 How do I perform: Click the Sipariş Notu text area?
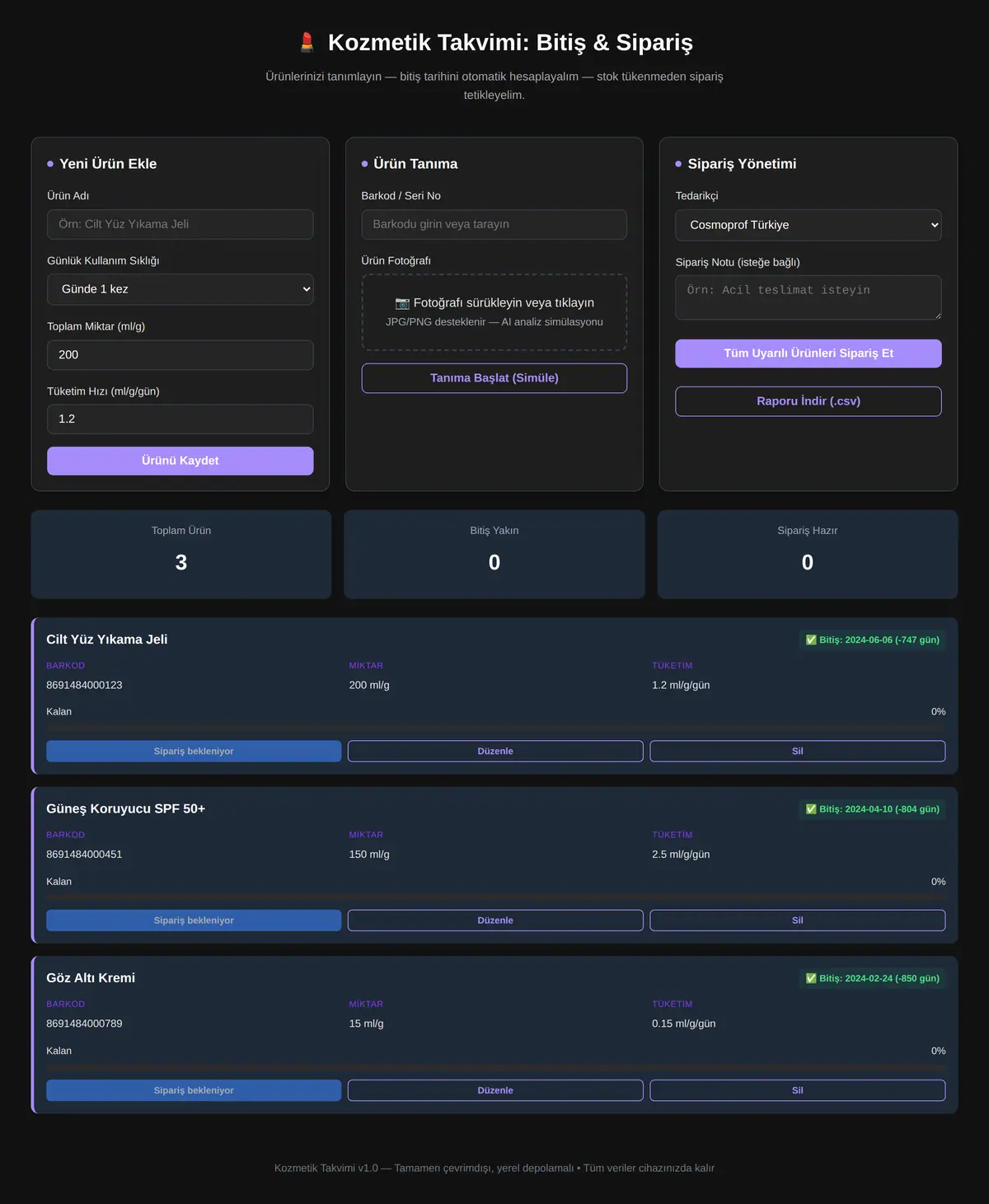click(809, 297)
